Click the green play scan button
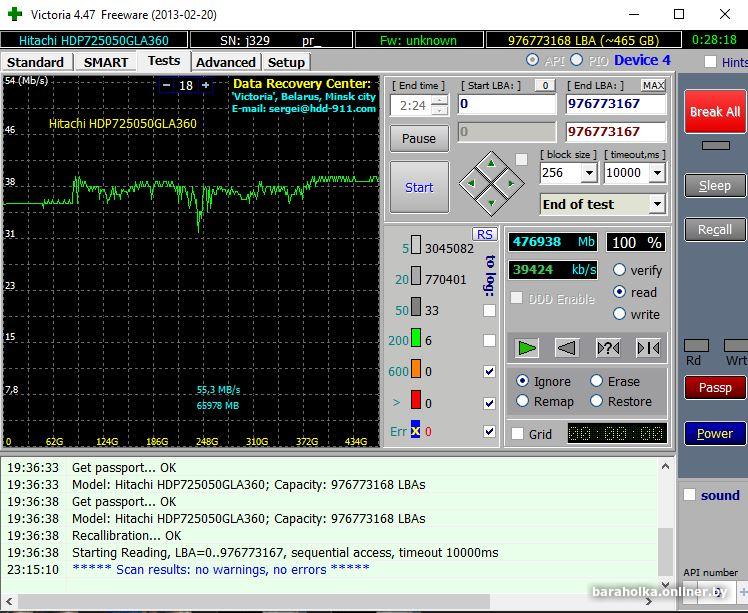Screen dimensions: 748x613 527,348
